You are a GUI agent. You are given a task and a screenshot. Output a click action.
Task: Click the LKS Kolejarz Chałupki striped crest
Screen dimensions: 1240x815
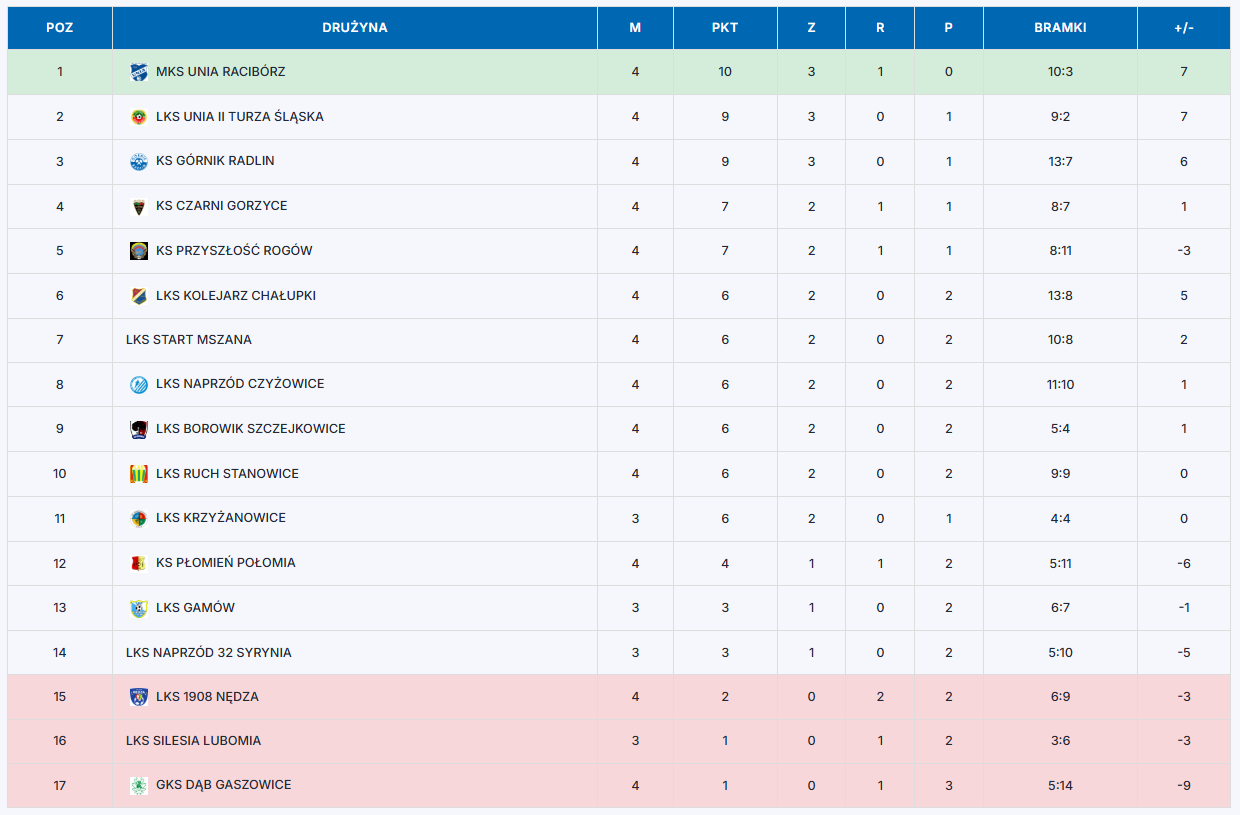pos(139,296)
